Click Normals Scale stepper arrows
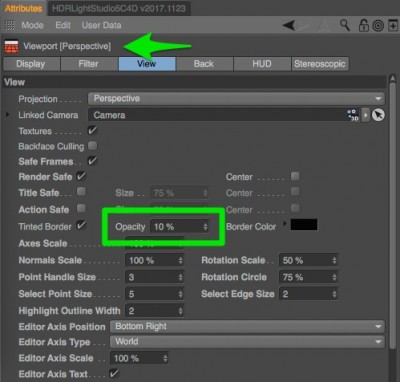 click(180, 260)
